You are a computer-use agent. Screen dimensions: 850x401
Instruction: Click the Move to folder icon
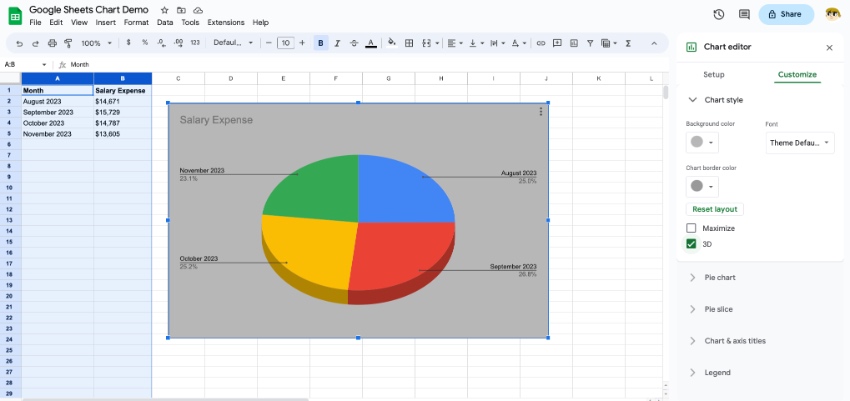(x=181, y=10)
